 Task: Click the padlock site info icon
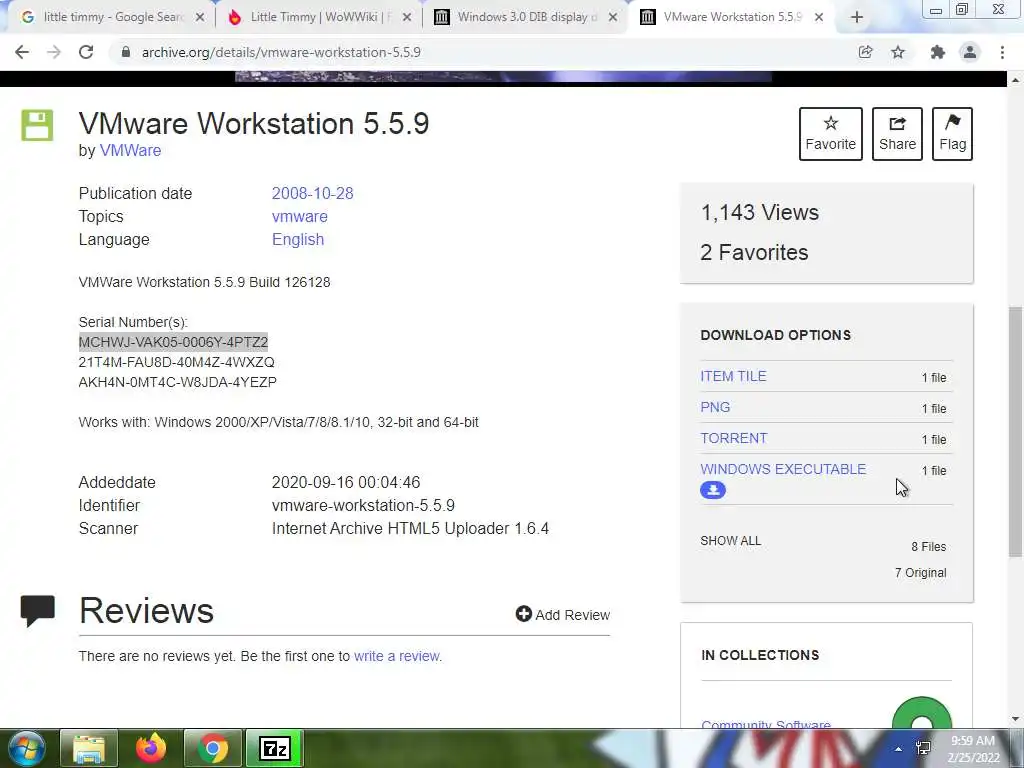coord(126,52)
